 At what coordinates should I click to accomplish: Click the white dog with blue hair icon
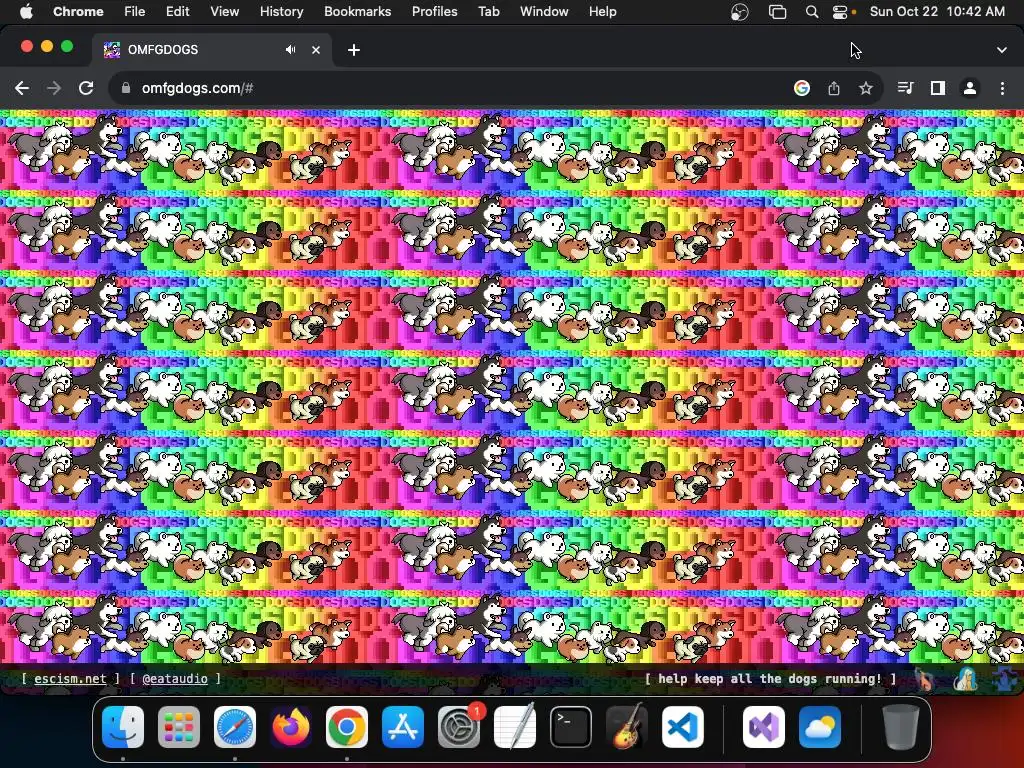(965, 679)
